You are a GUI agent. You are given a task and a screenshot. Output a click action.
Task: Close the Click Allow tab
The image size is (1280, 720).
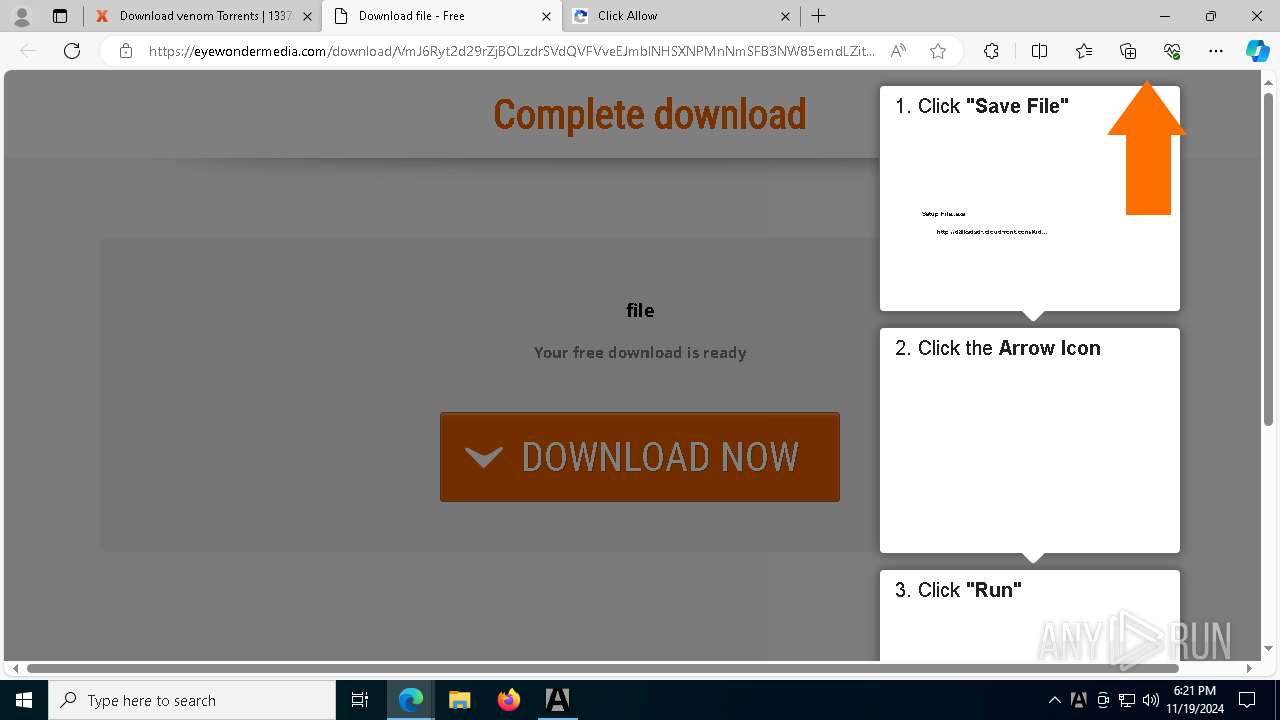[785, 16]
